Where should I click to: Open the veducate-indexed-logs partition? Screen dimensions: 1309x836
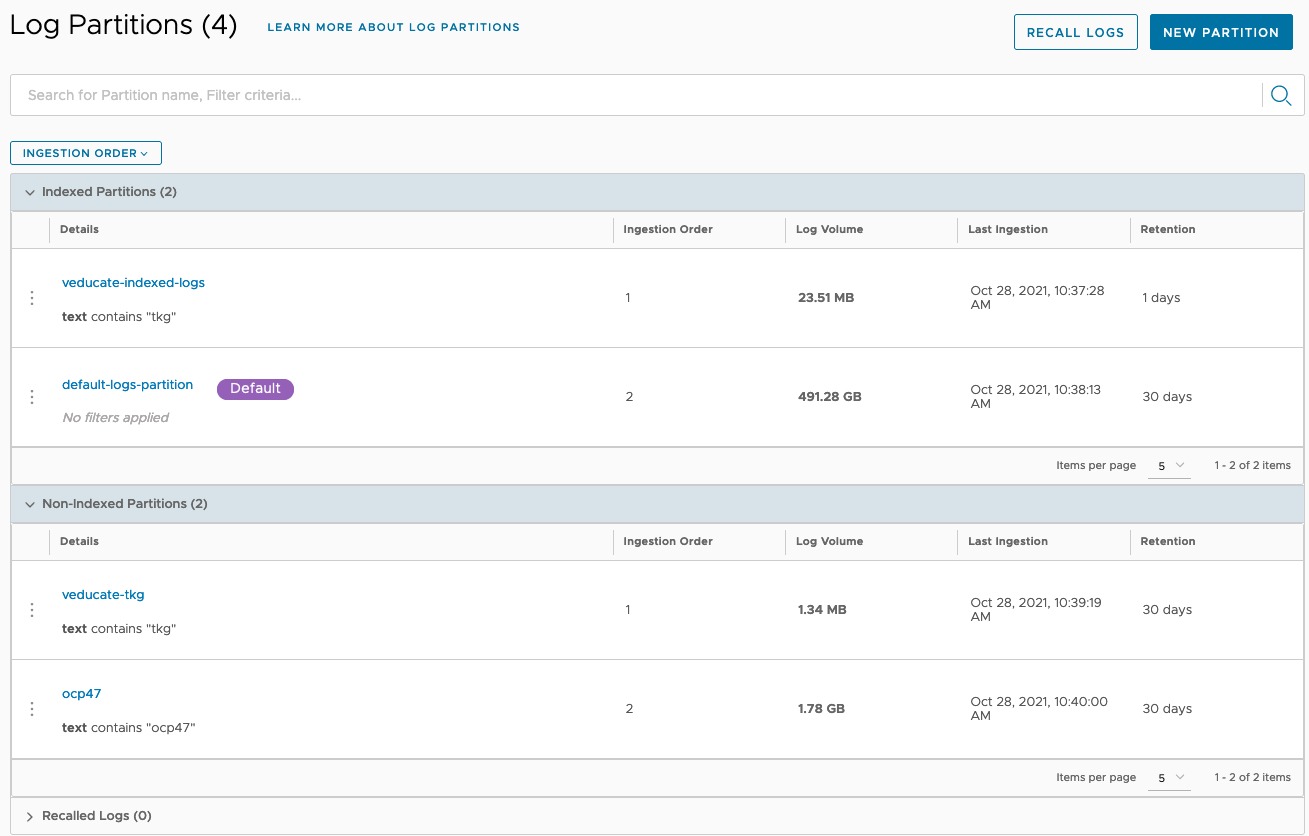tap(133, 283)
